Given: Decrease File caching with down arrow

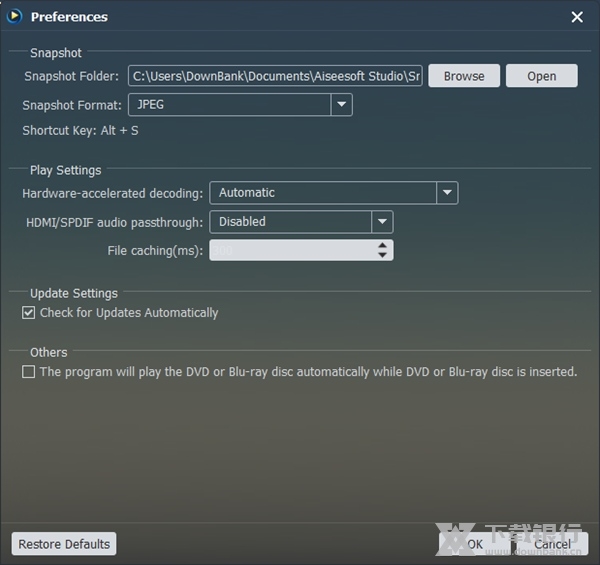Looking at the screenshot, I should pyautogui.click(x=382, y=255).
